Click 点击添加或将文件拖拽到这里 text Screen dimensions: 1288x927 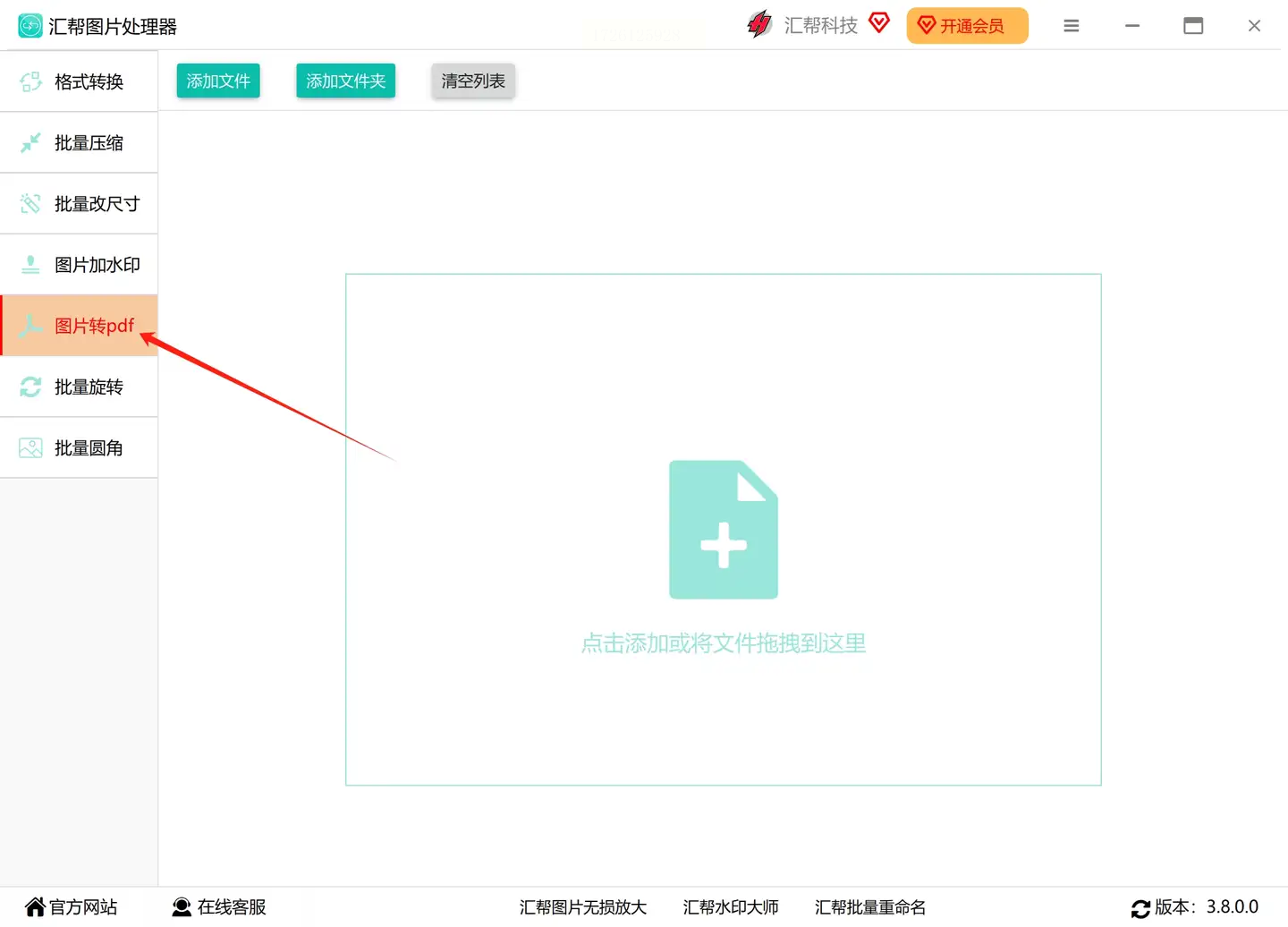click(x=724, y=643)
